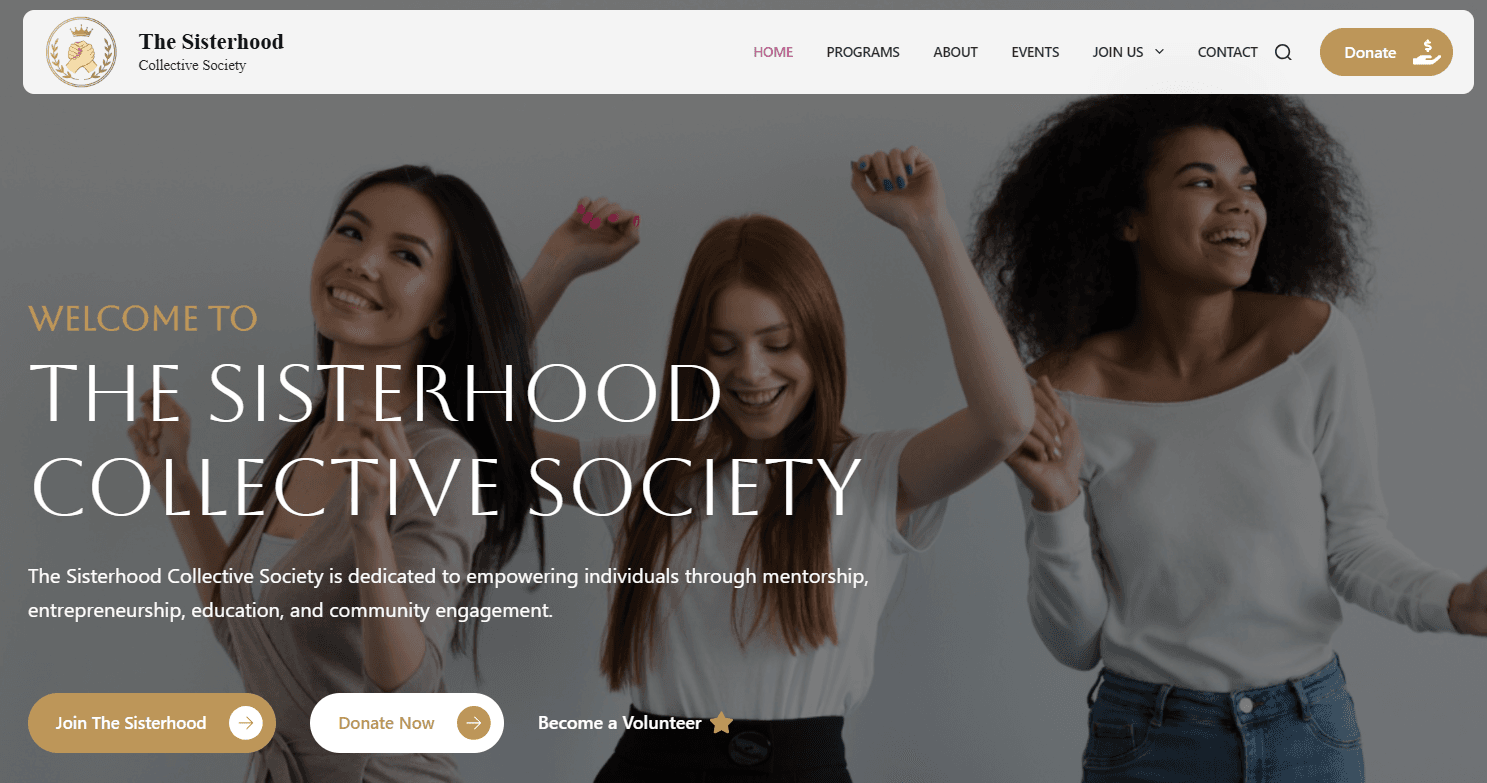Click the Collective Society tagline
This screenshot has height=783, width=1487.
pyautogui.click(x=192, y=66)
